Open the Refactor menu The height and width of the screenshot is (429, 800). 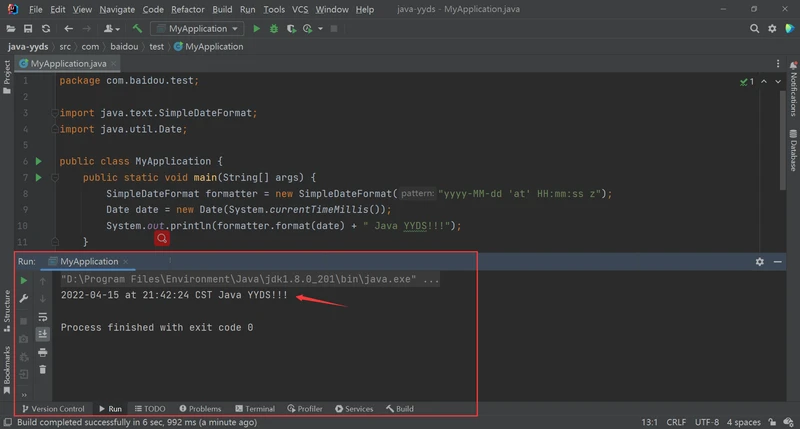tap(186, 9)
